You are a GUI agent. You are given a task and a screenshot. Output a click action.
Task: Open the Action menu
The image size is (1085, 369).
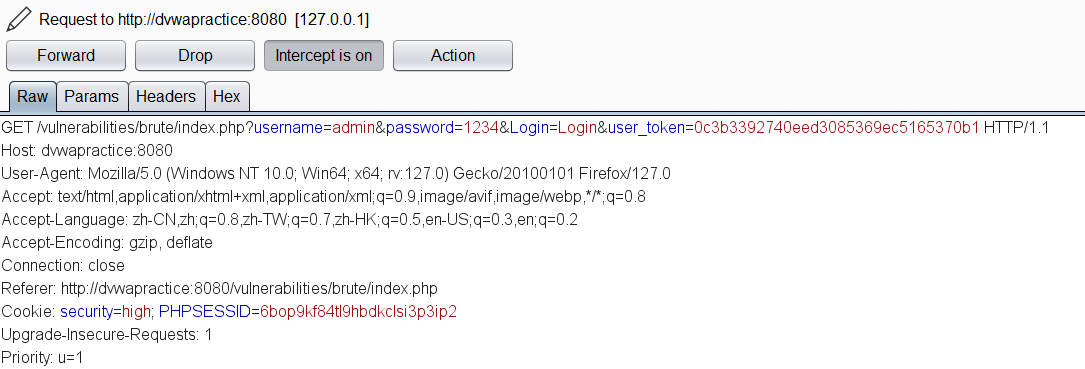point(453,55)
